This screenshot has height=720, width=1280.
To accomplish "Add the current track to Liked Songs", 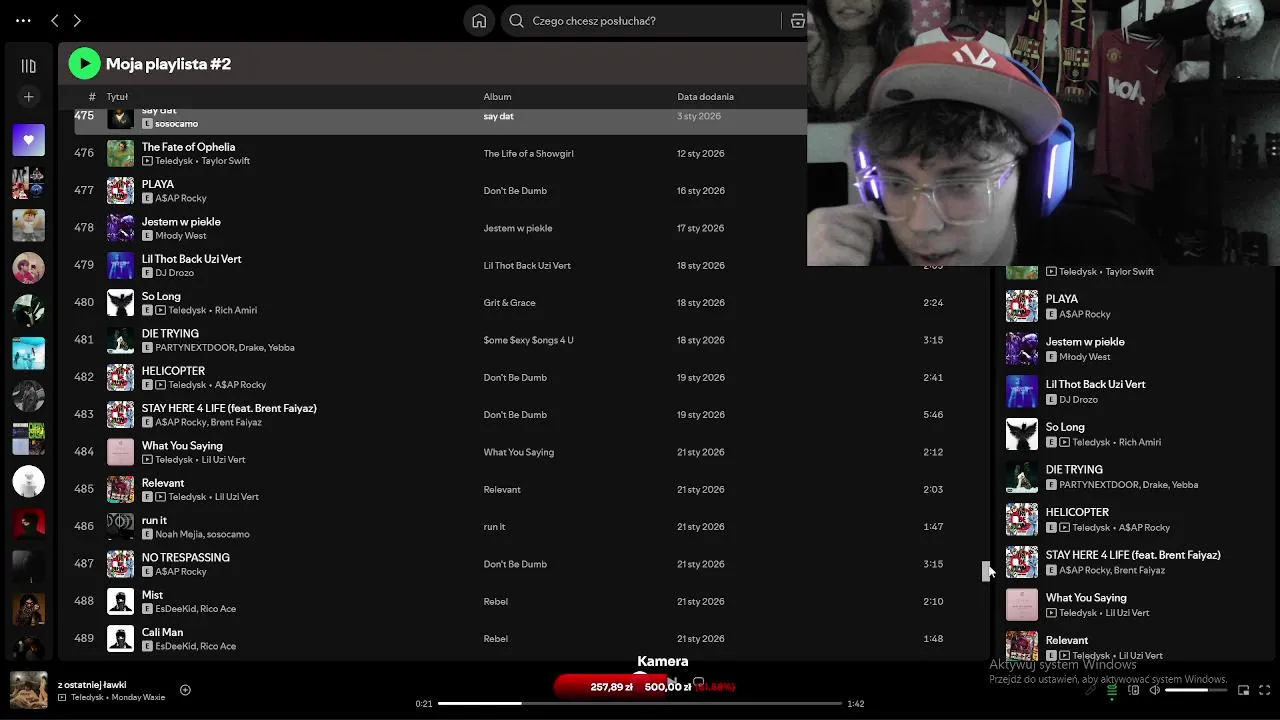I will tap(185, 690).
